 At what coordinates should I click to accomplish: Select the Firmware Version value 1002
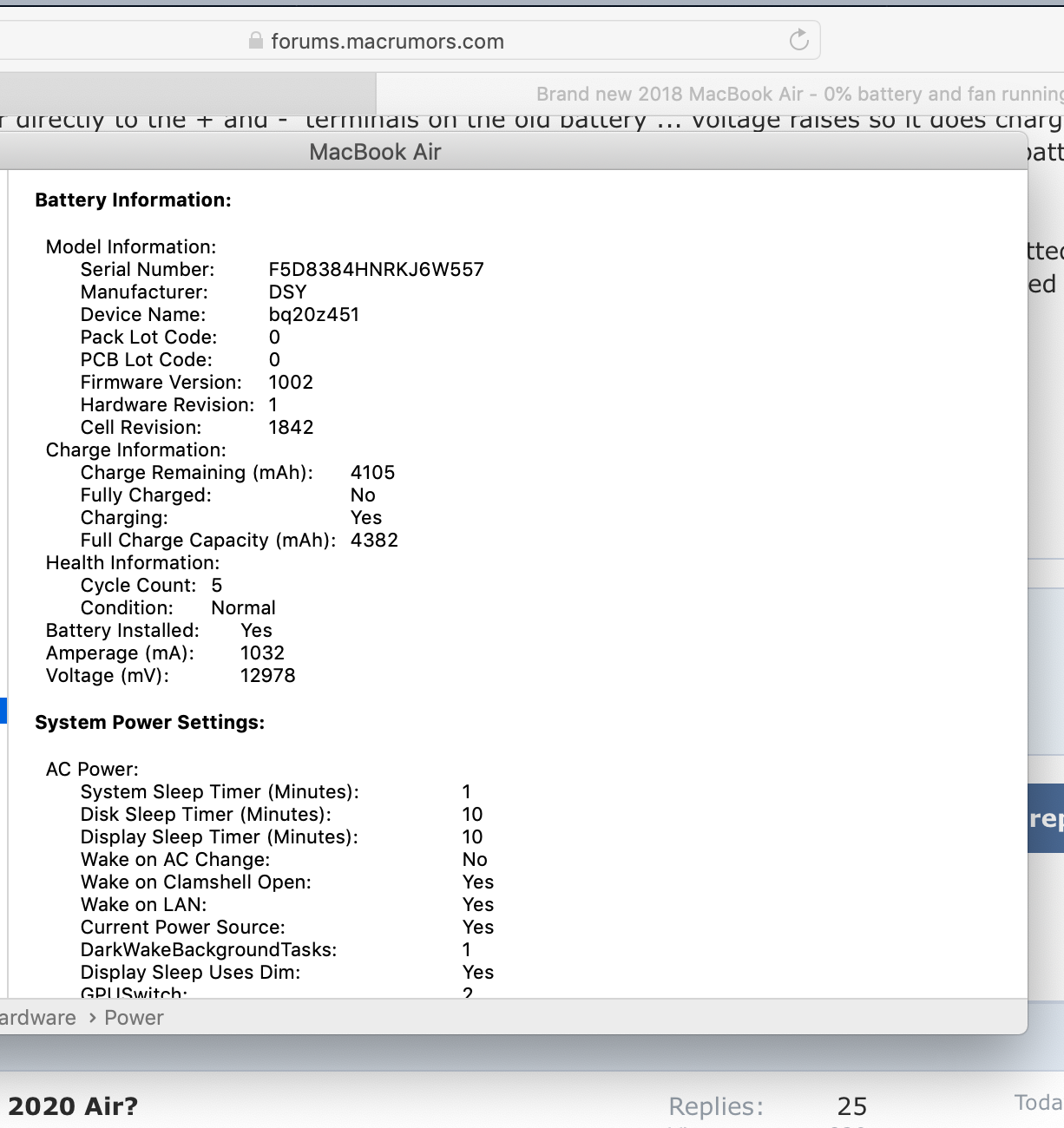[x=291, y=383]
